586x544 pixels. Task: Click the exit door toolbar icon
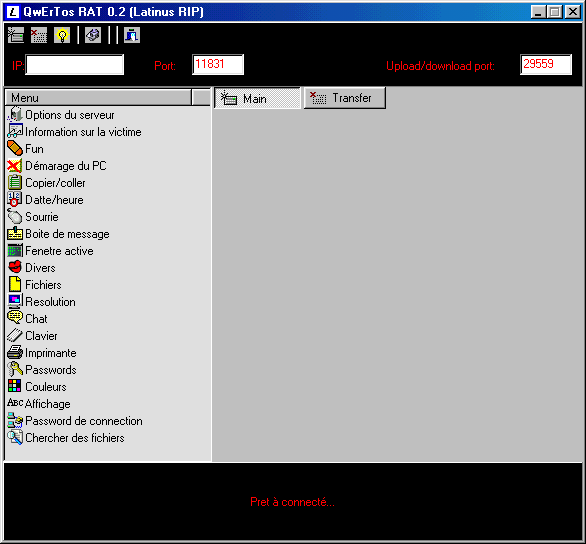[x=132, y=35]
